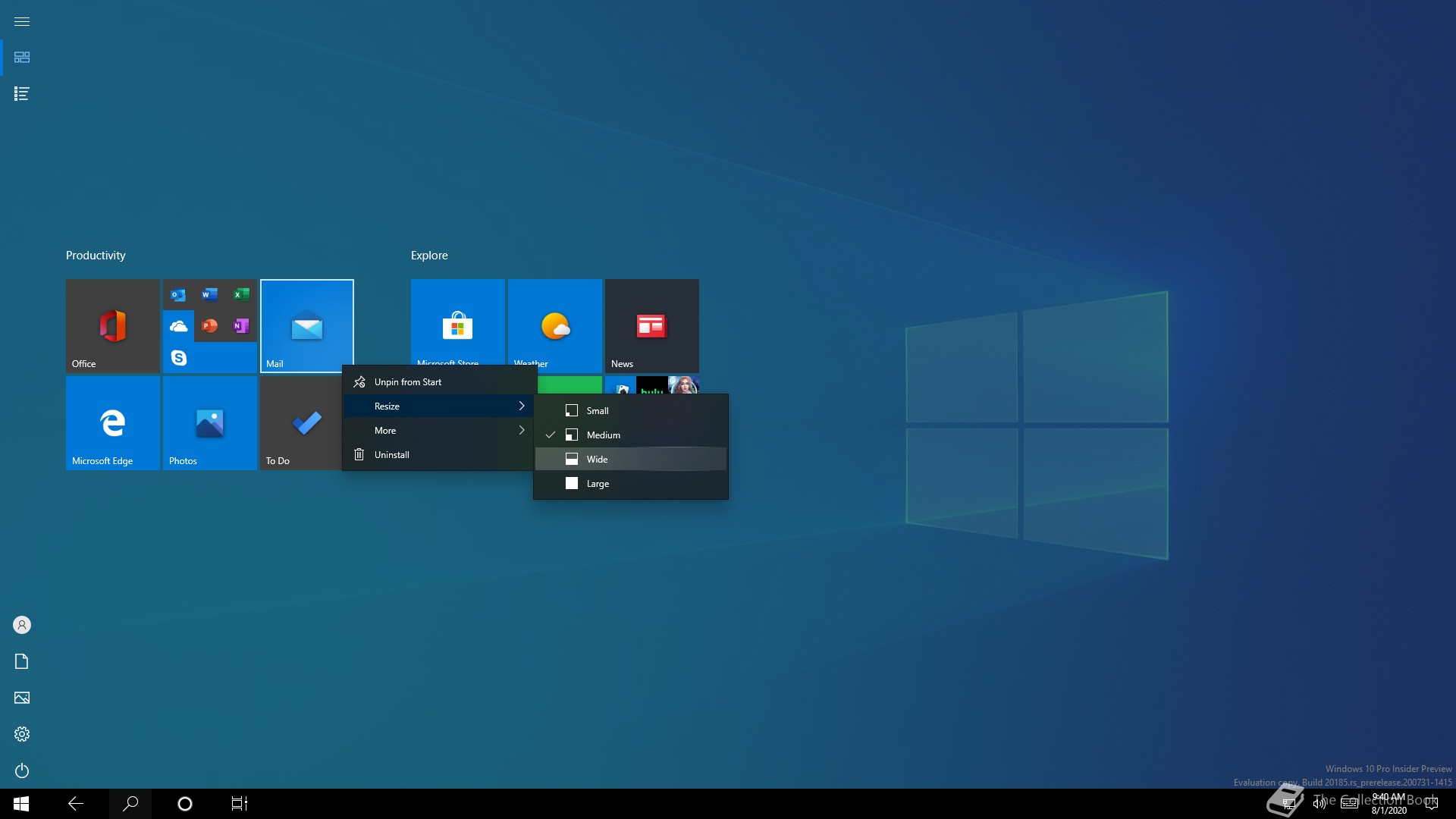Image resolution: width=1456 pixels, height=819 pixels.
Task: Launch Excel from the Office folder tile
Action: pyautogui.click(x=241, y=294)
